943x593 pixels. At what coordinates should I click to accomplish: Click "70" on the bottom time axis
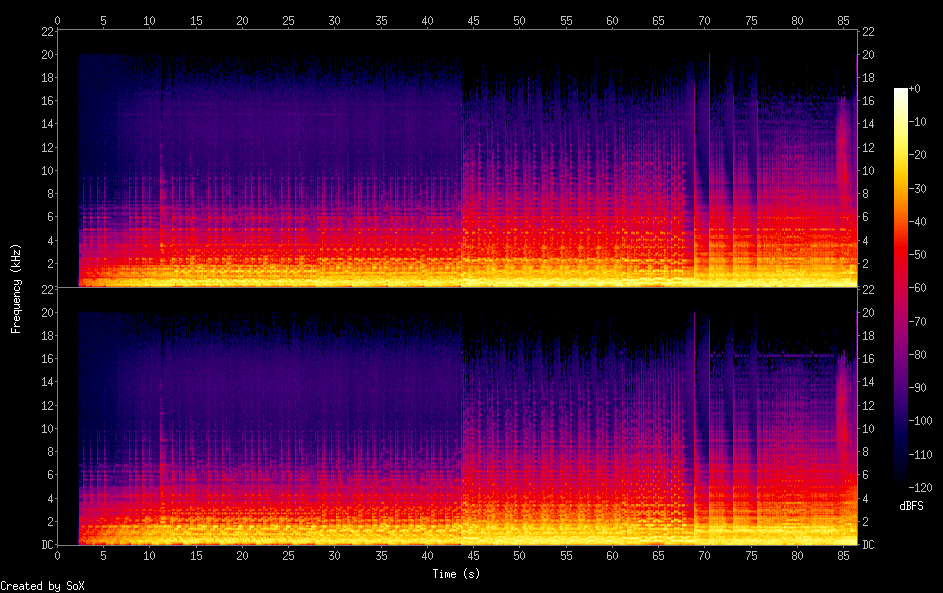[x=704, y=556]
